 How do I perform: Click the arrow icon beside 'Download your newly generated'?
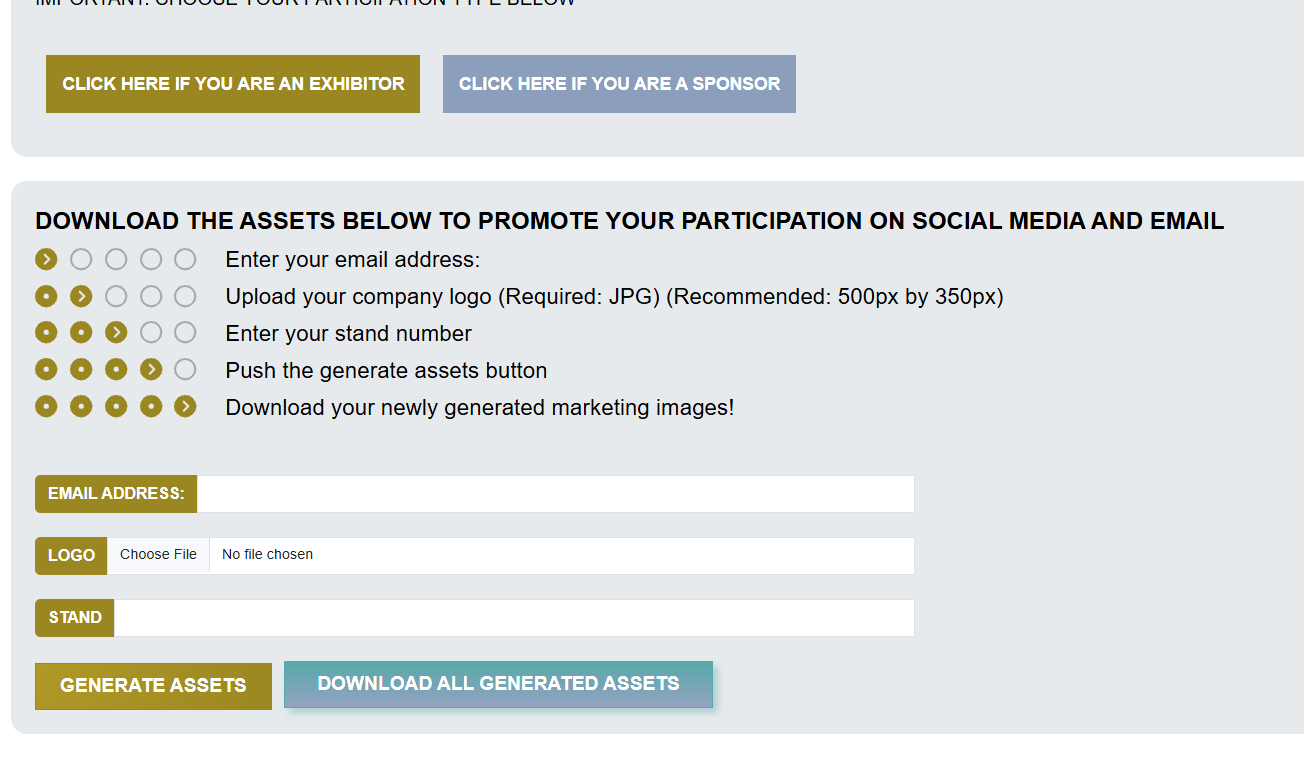(185, 407)
